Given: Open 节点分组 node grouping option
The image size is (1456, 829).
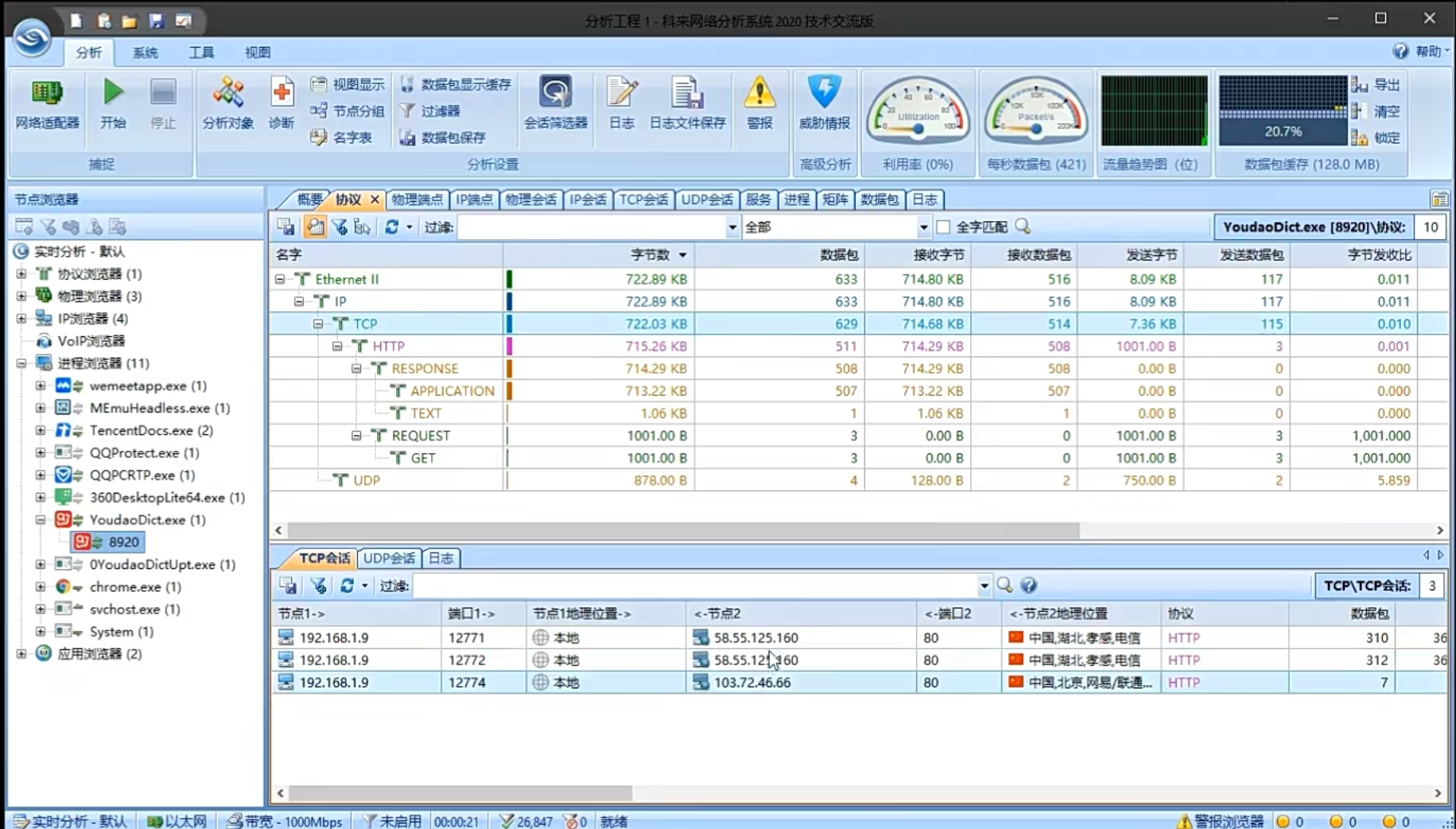Looking at the screenshot, I should coord(347,111).
